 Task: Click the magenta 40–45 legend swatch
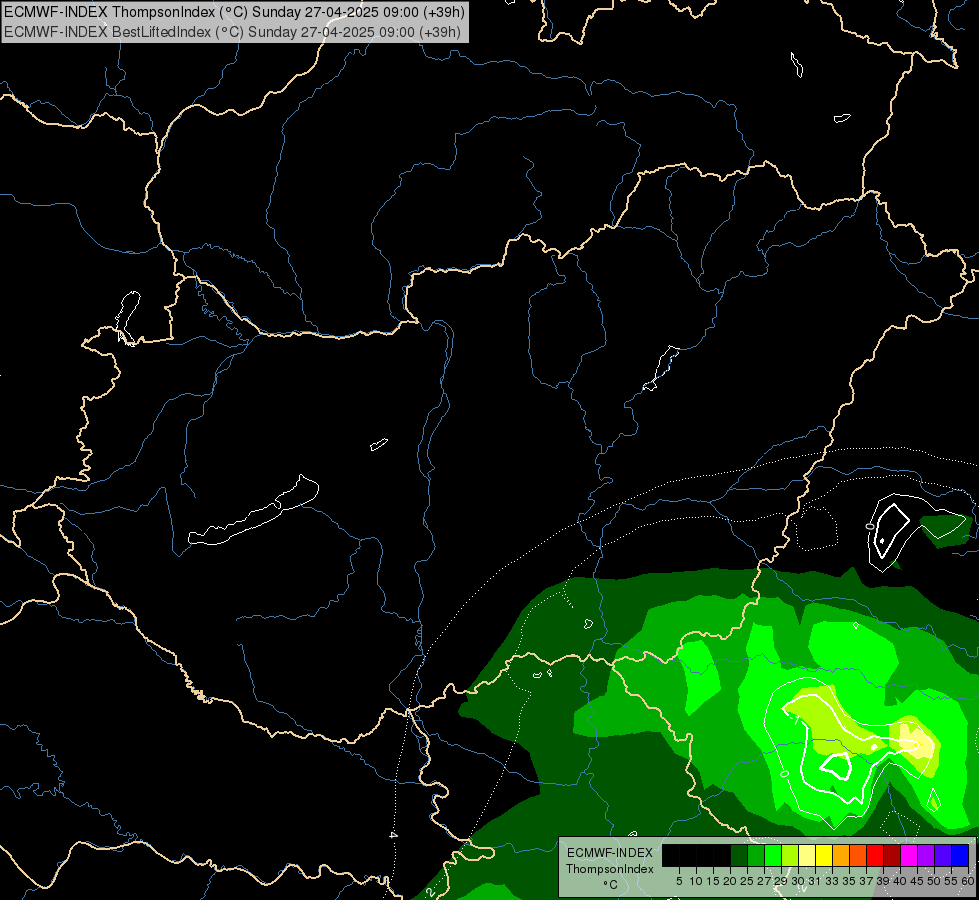pyautogui.click(x=909, y=855)
